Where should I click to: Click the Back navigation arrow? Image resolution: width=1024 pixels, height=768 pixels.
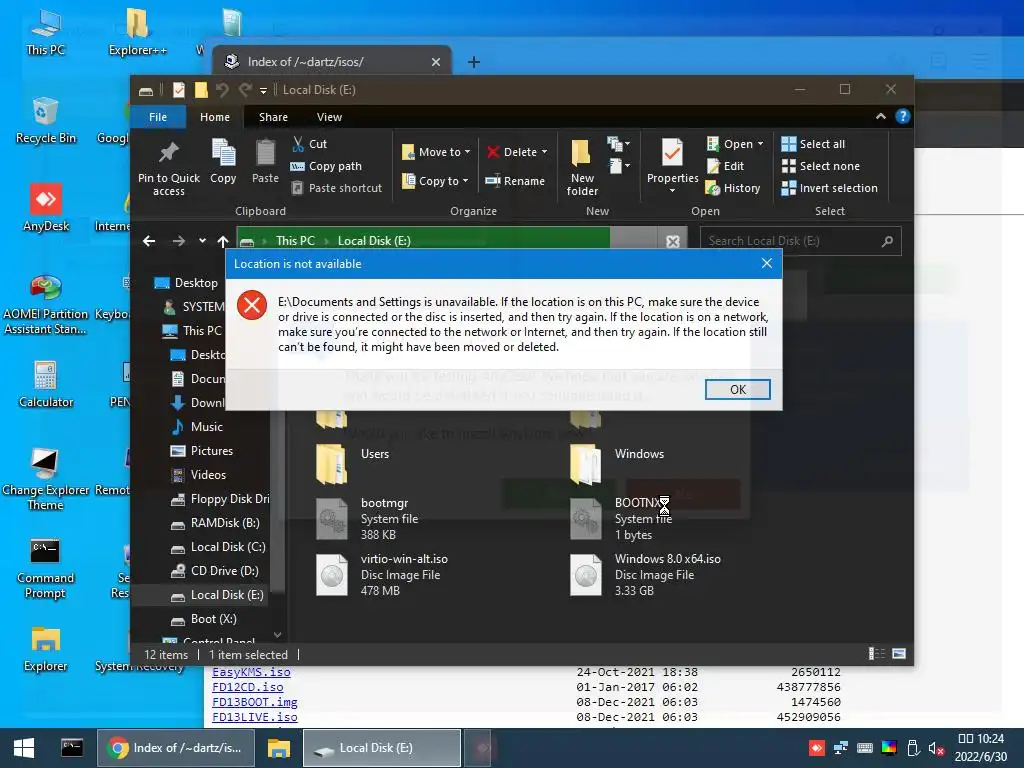149,241
